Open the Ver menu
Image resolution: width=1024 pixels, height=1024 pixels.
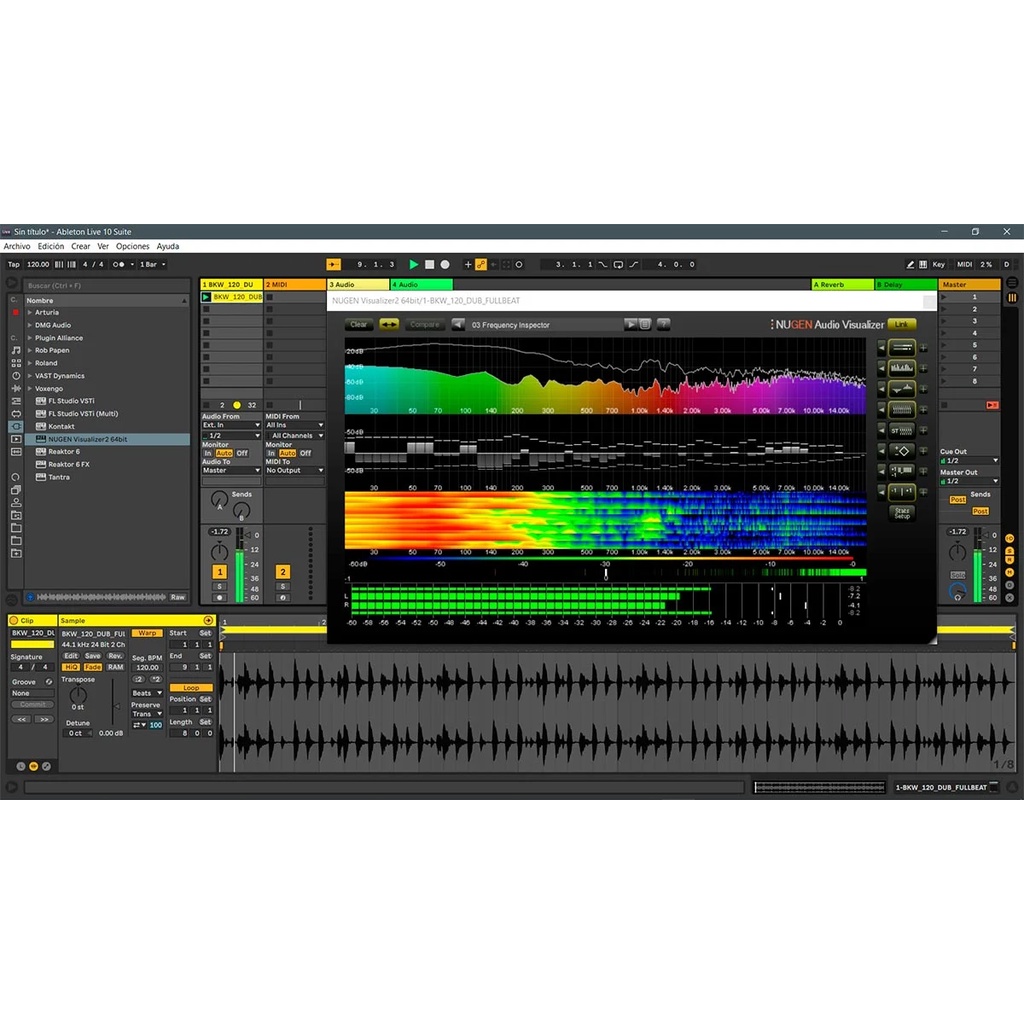[x=103, y=246]
